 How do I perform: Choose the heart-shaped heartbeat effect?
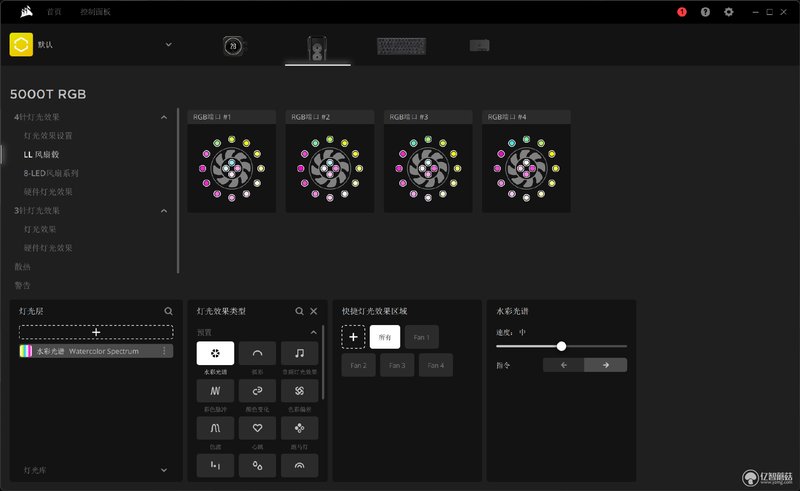click(258, 428)
